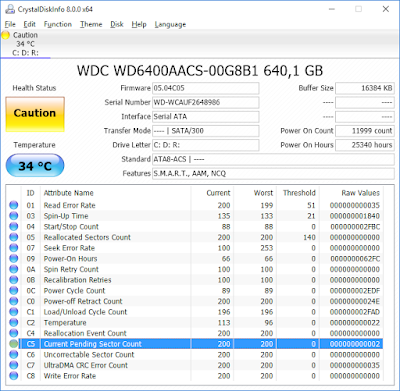
Task: Click the Firmware value field
Action: tap(206, 88)
